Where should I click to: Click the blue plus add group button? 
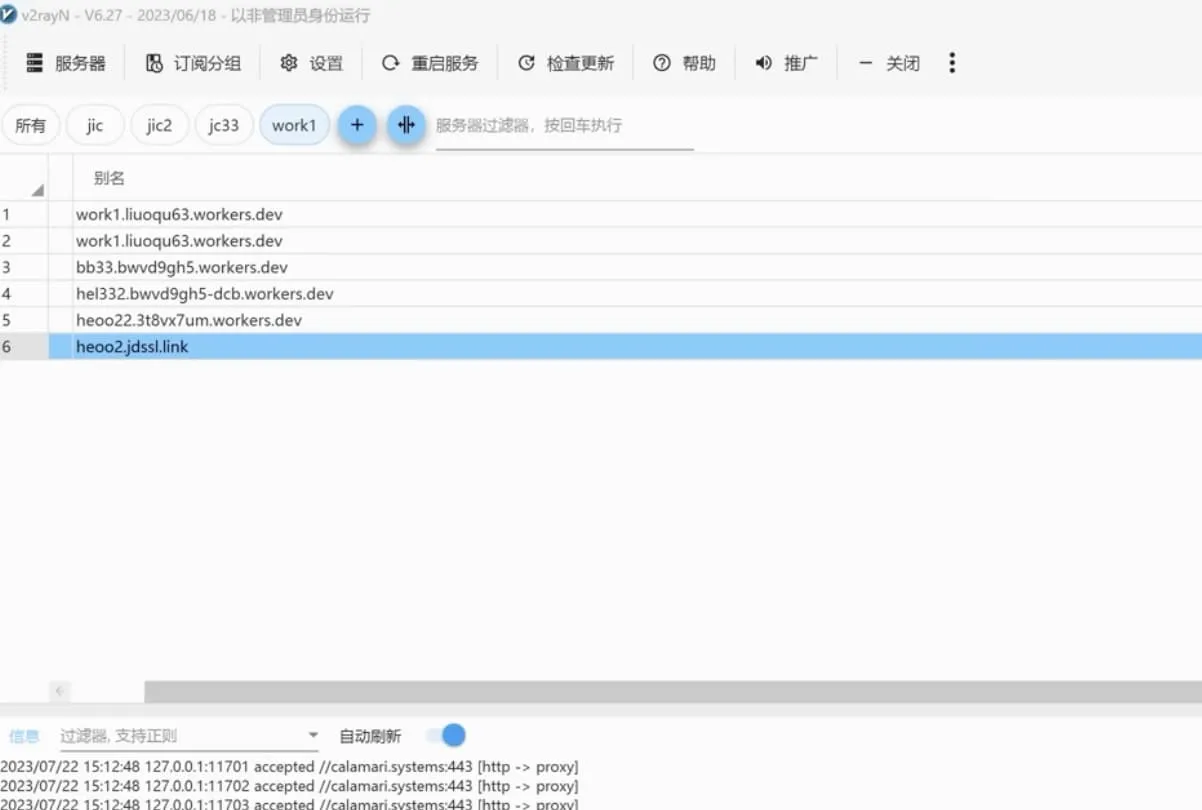point(357,125)
